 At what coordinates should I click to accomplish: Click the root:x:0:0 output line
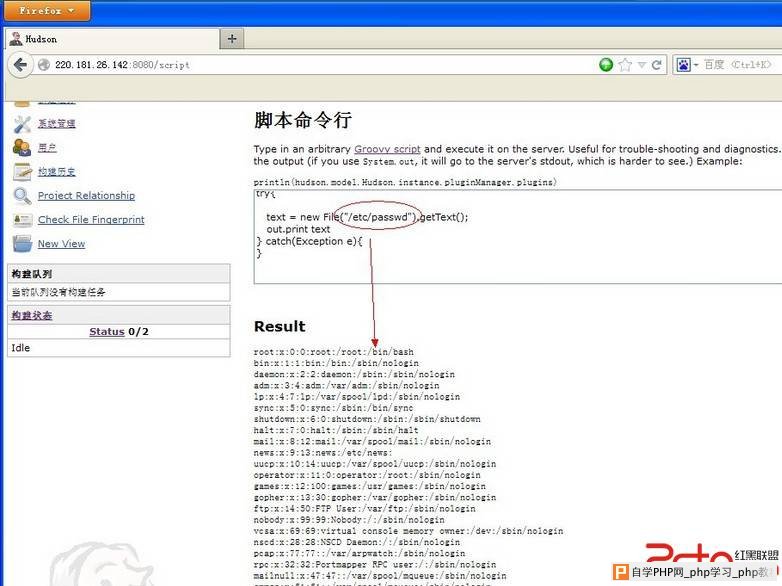coord(334,352)
